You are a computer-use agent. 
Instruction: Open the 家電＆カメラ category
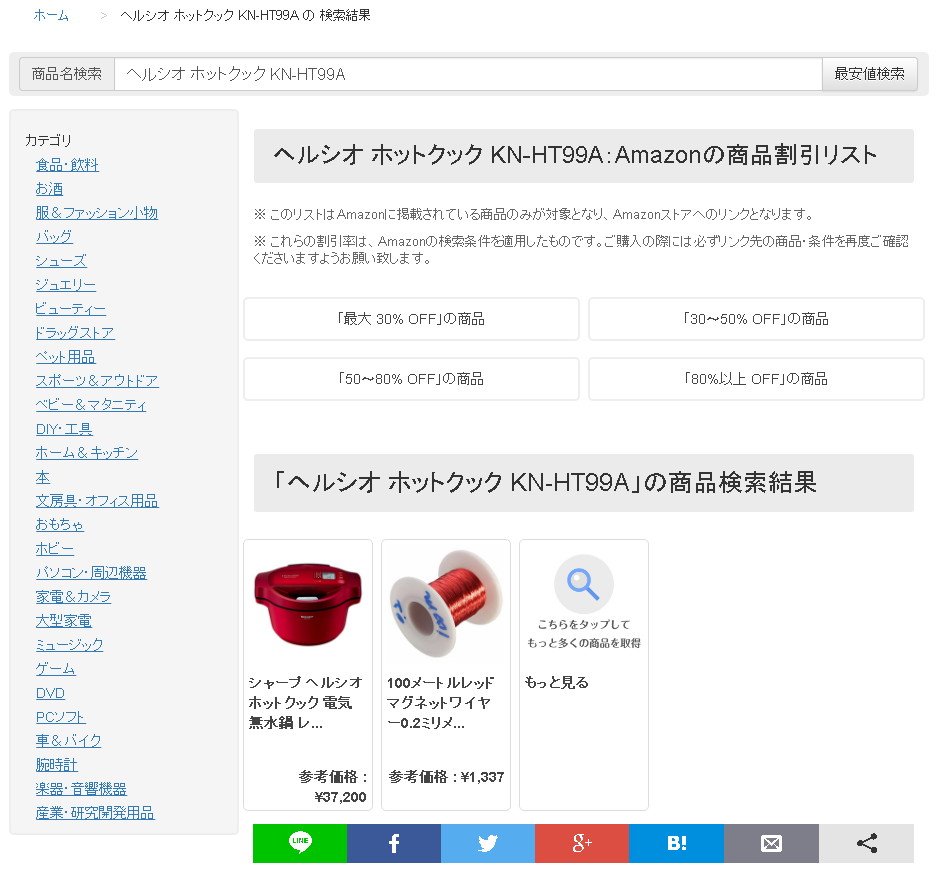pyautogui.click(x=73, y=596)
